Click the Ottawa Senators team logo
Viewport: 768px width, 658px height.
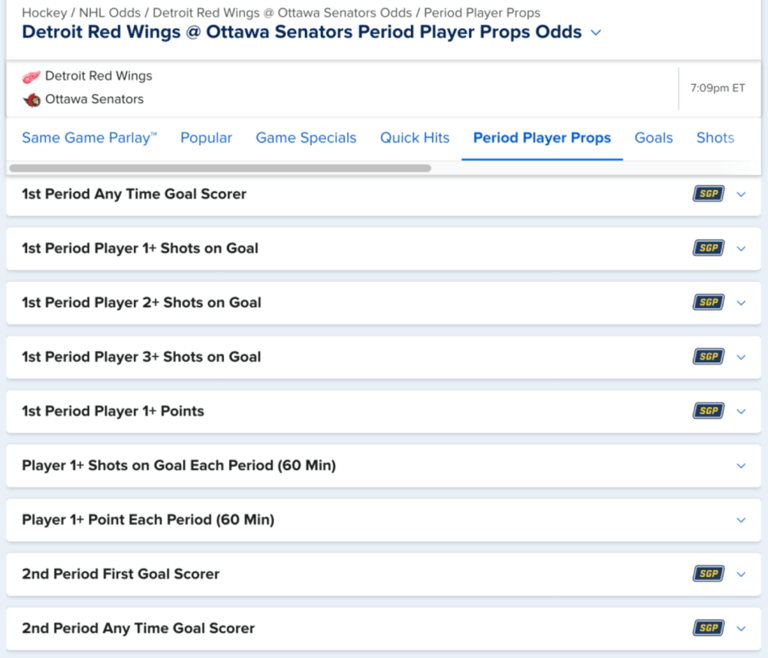click(x=32, y=100)
